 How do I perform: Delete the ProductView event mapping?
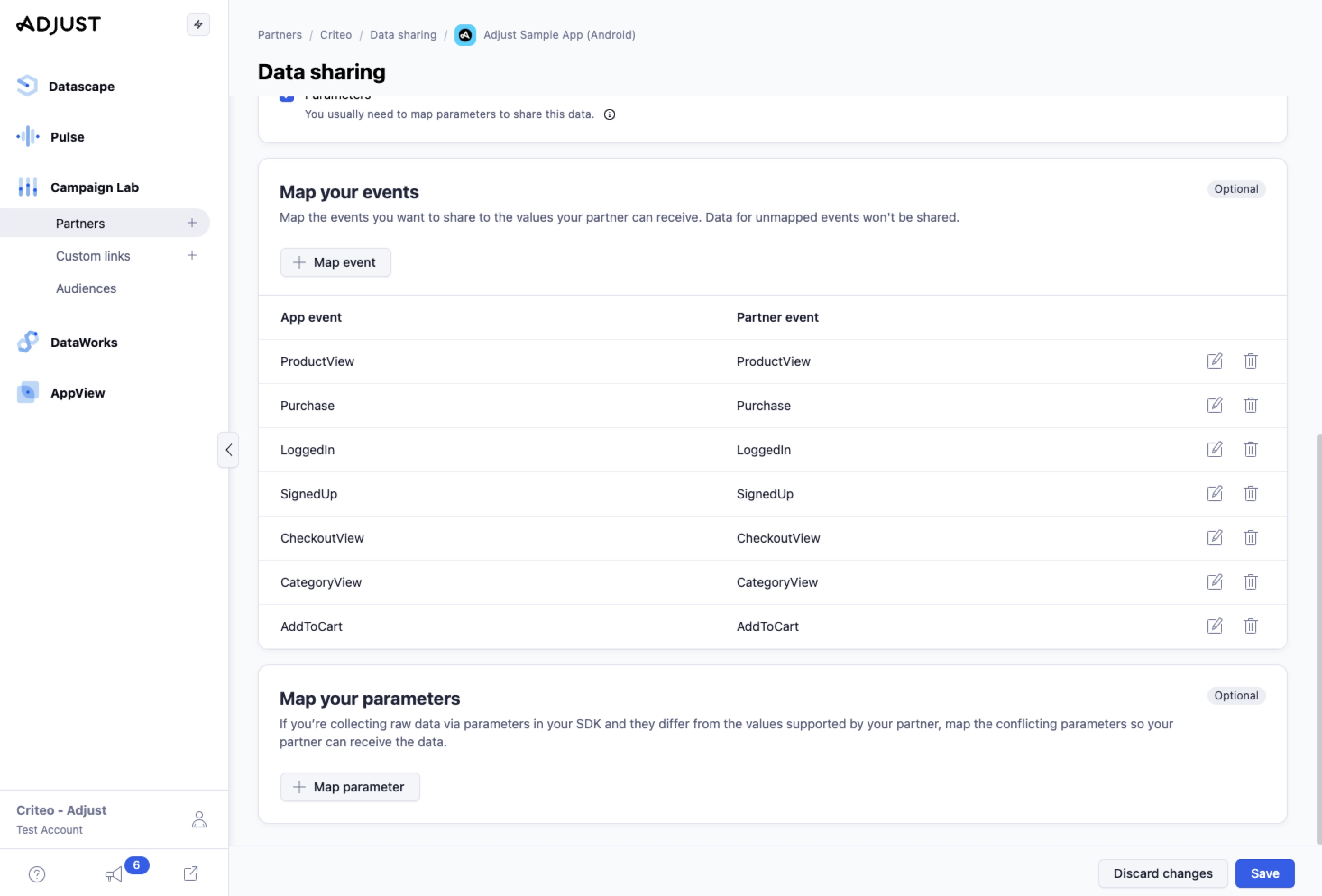(x=1250, y=361)
